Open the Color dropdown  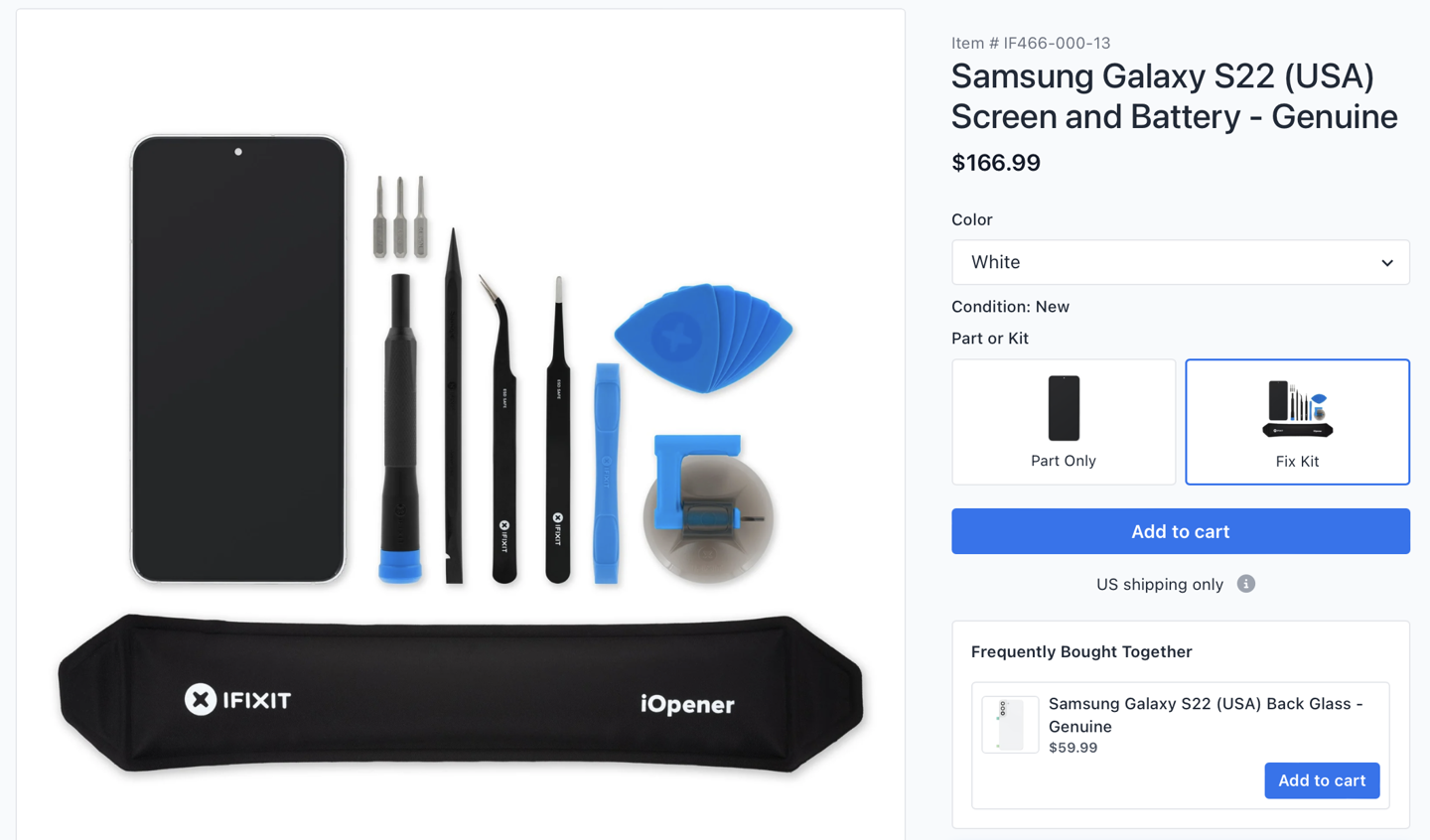(1180, 262)
